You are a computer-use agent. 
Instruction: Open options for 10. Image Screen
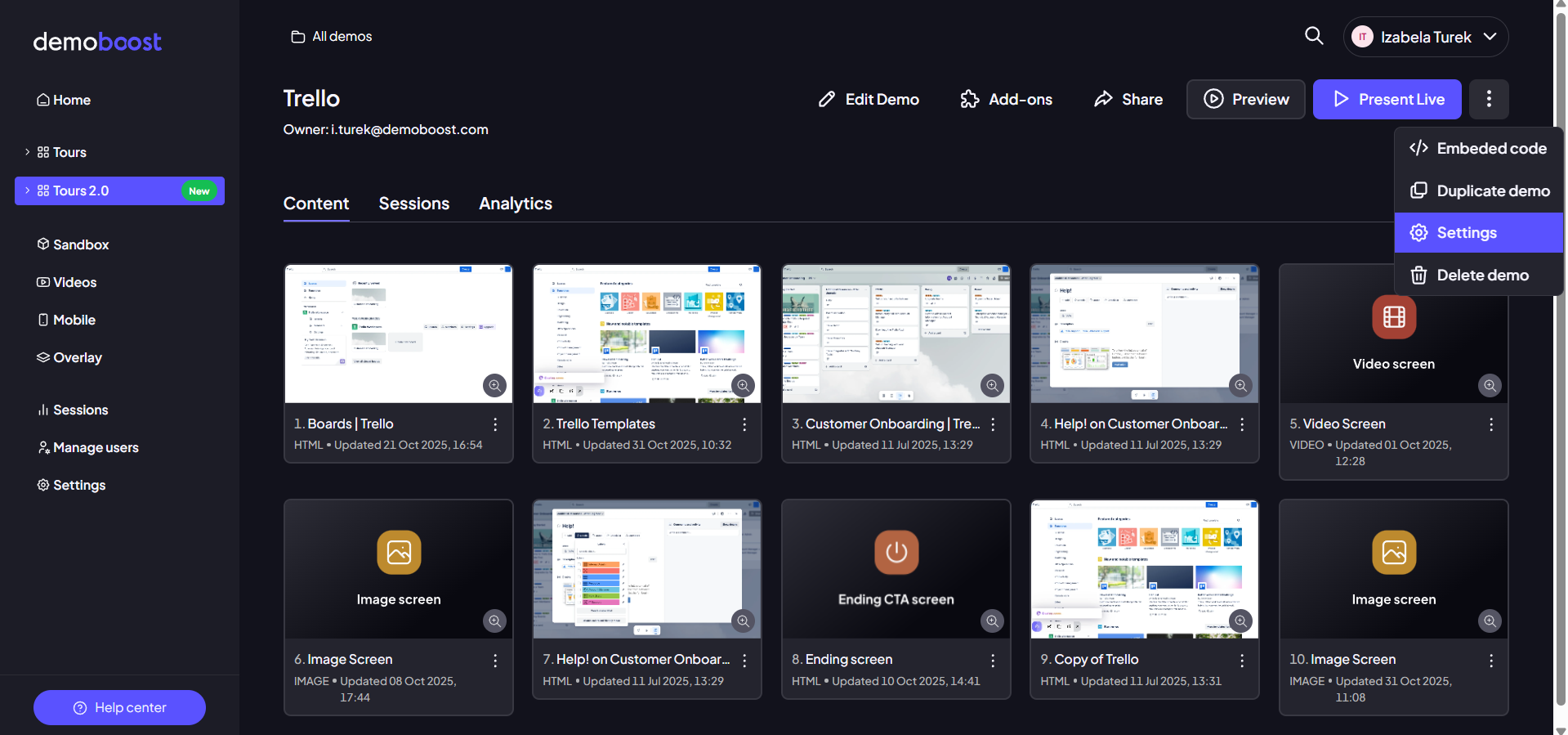point(1491,660)
